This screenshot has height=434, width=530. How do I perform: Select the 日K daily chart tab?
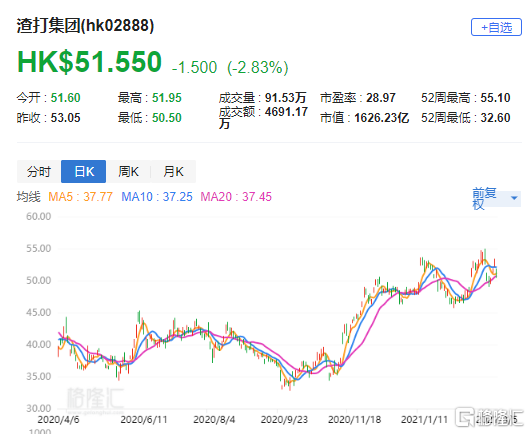pyautogui.click(x=83, y=171)
